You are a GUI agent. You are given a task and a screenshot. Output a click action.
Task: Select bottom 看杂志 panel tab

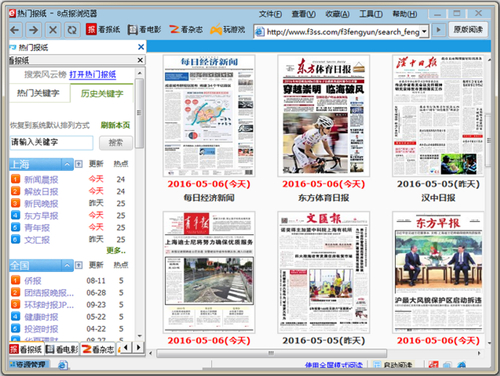98,349
